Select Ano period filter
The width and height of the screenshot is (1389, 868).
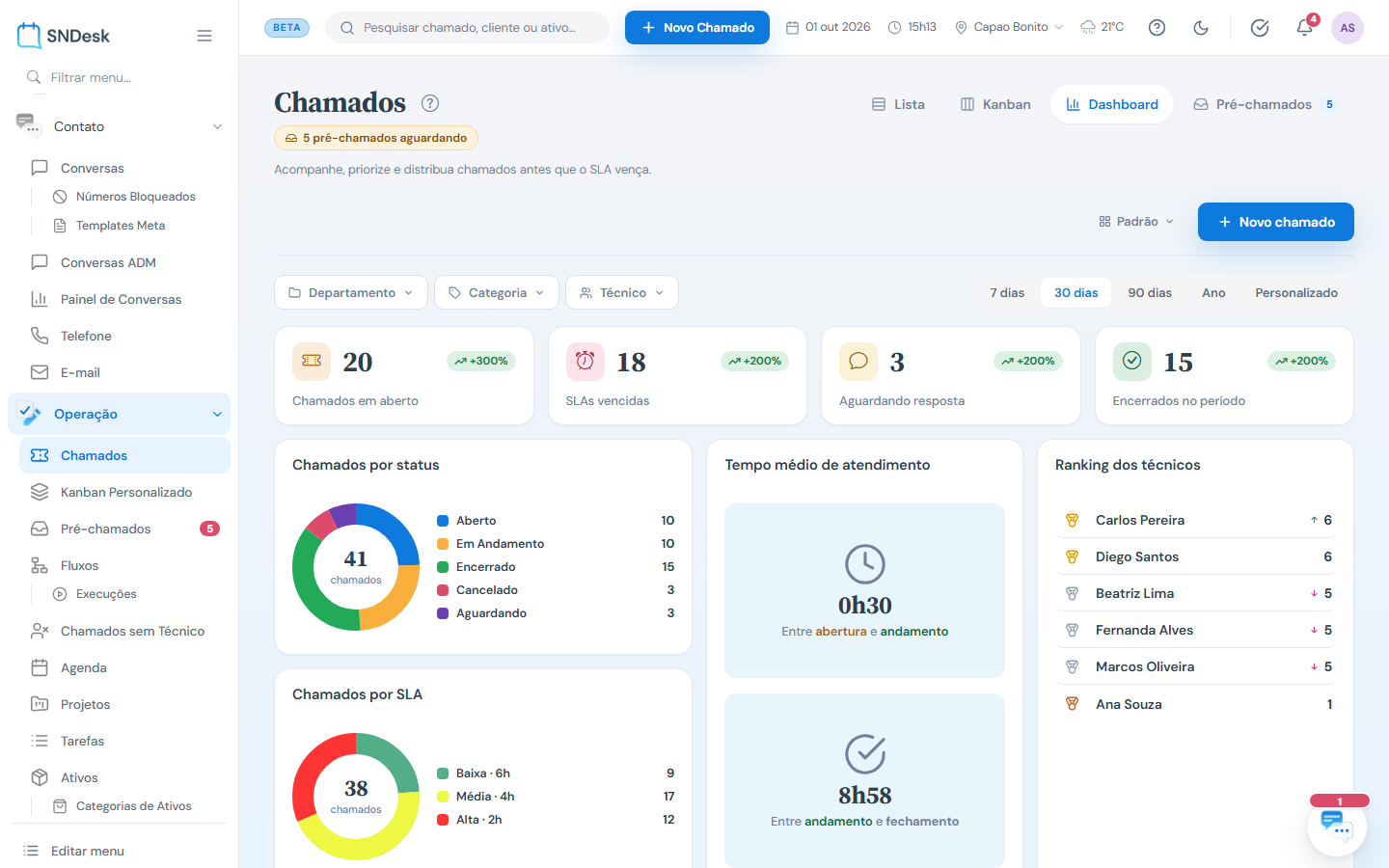1213,292
